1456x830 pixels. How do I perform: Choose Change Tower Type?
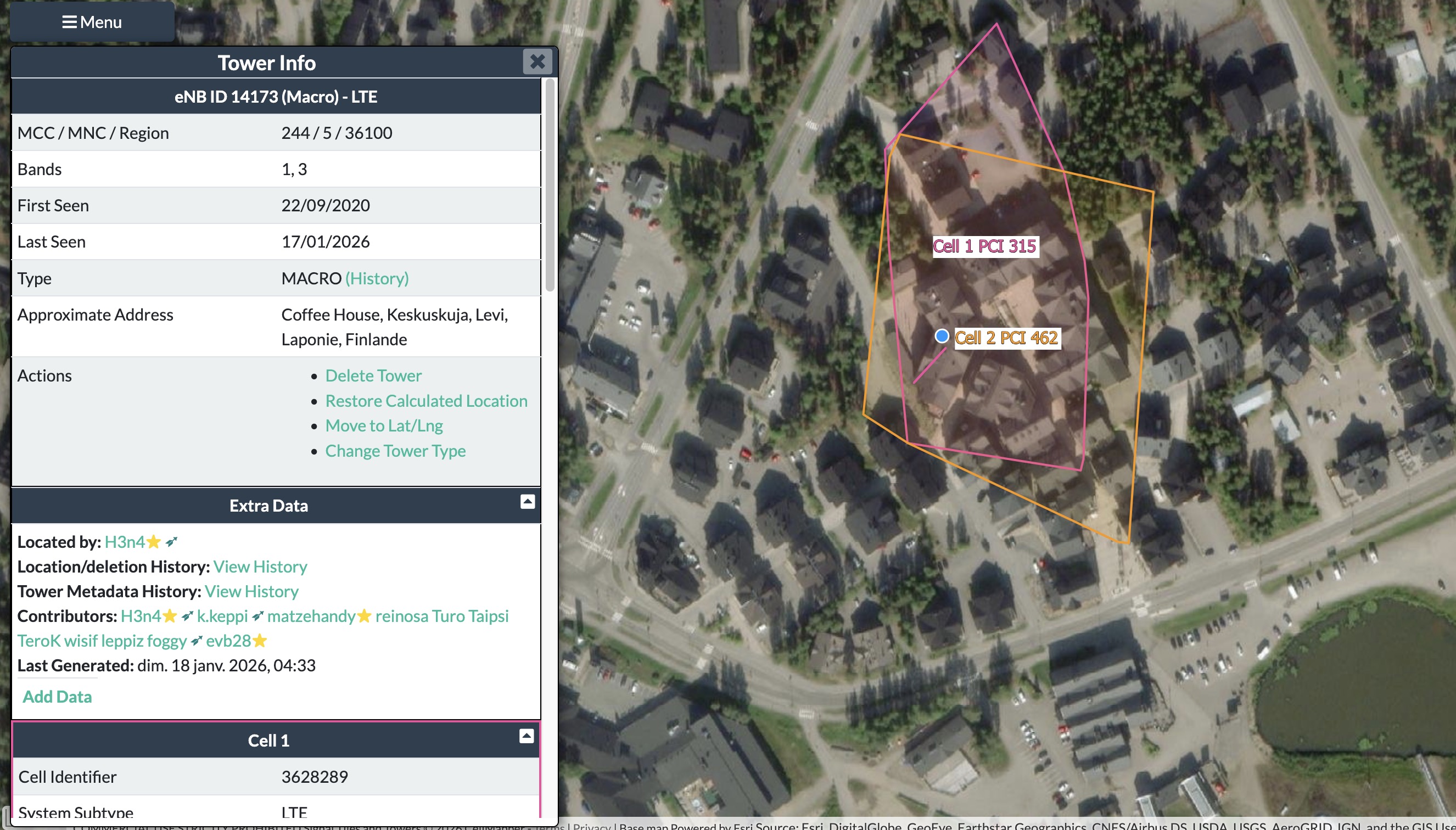click(x=395, y=451)
